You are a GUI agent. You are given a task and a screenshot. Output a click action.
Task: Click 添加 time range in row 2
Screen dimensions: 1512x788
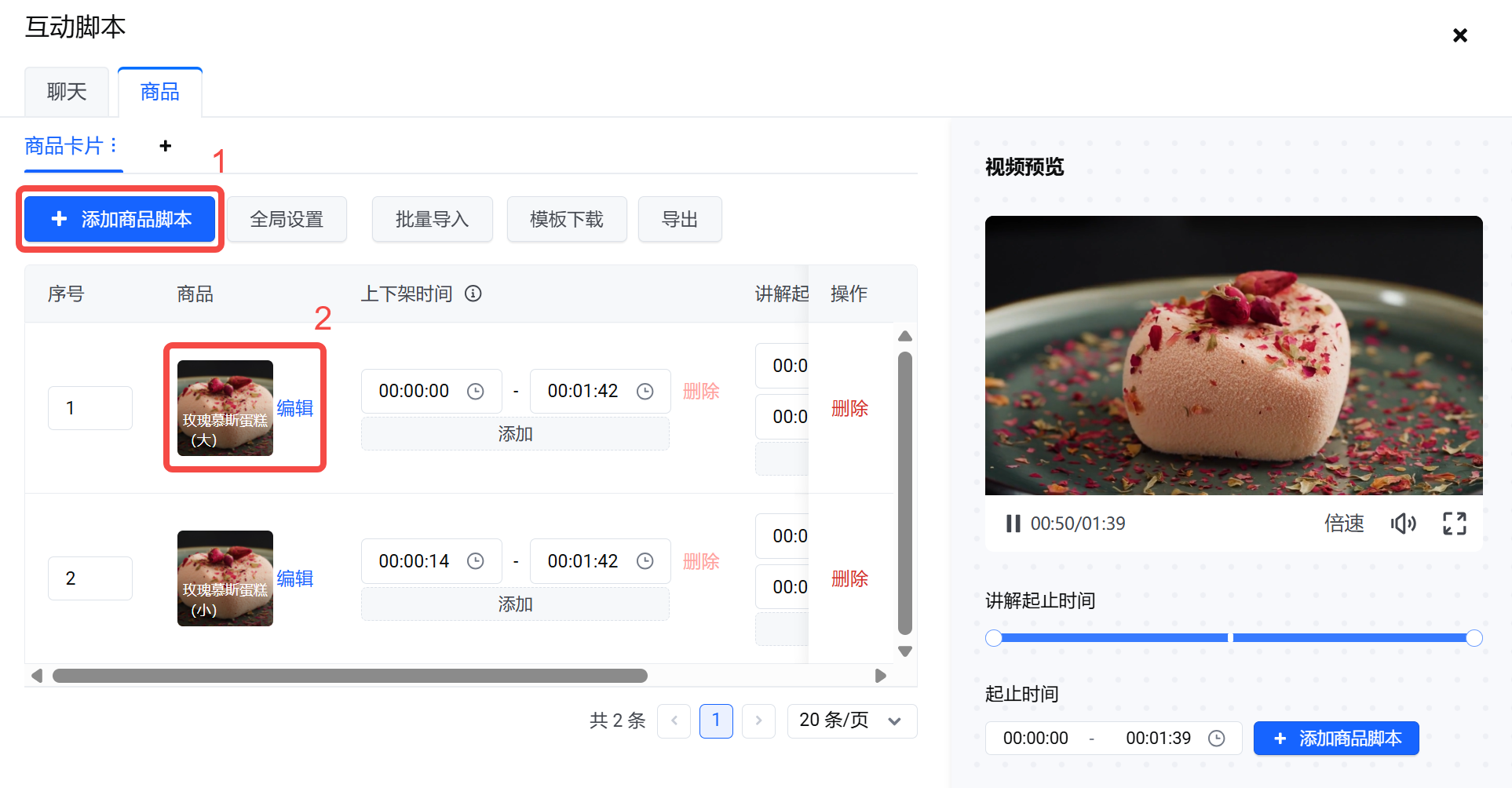pyautogui.click(x=515, y=604)
